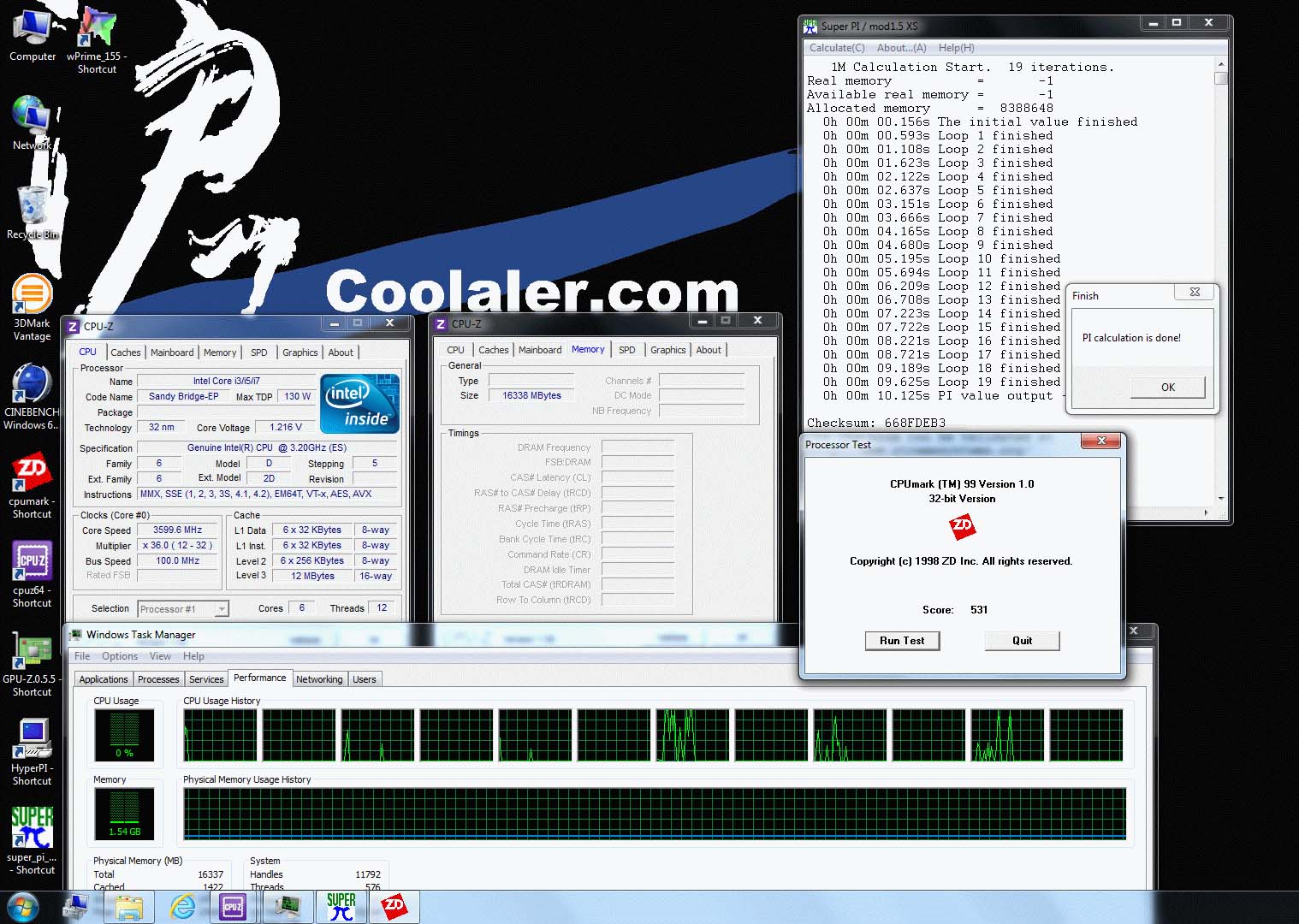Launch the cpumark shortcut on desktop
Viewport: 1299px width, 924px height.
(x=32, y=486)
